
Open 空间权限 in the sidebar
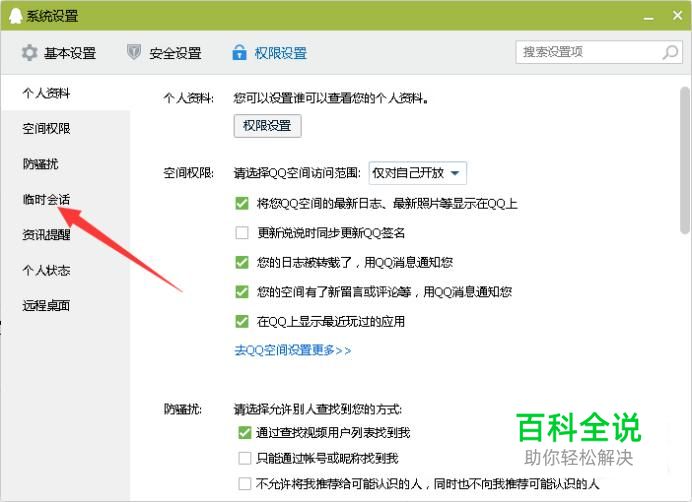pyautogui.click(x=65, y=128)
